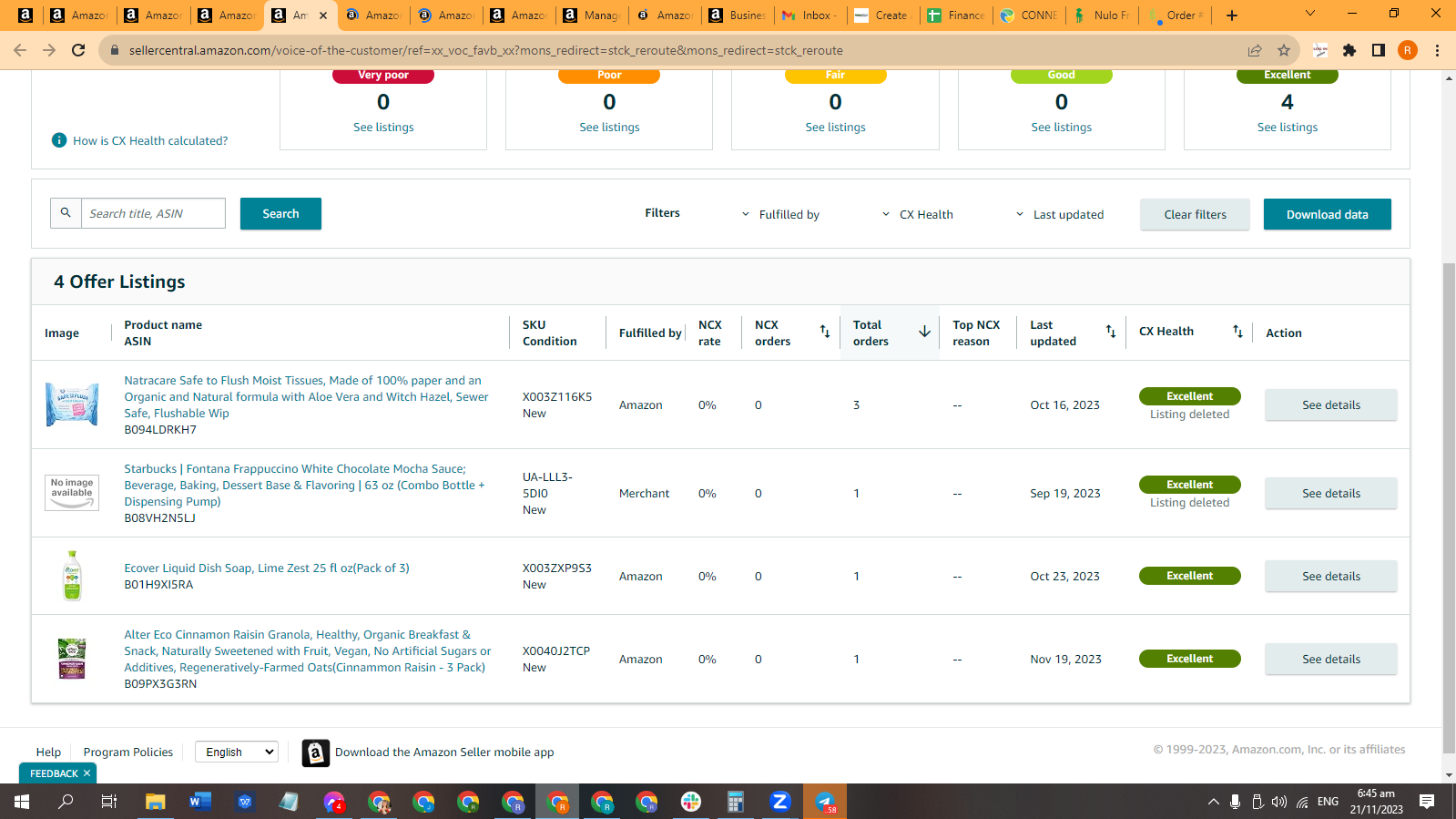Open a new browser tab
The height and width of the screenshot is (819, 1456).
pyautogui.click(x=1232, y=15)
